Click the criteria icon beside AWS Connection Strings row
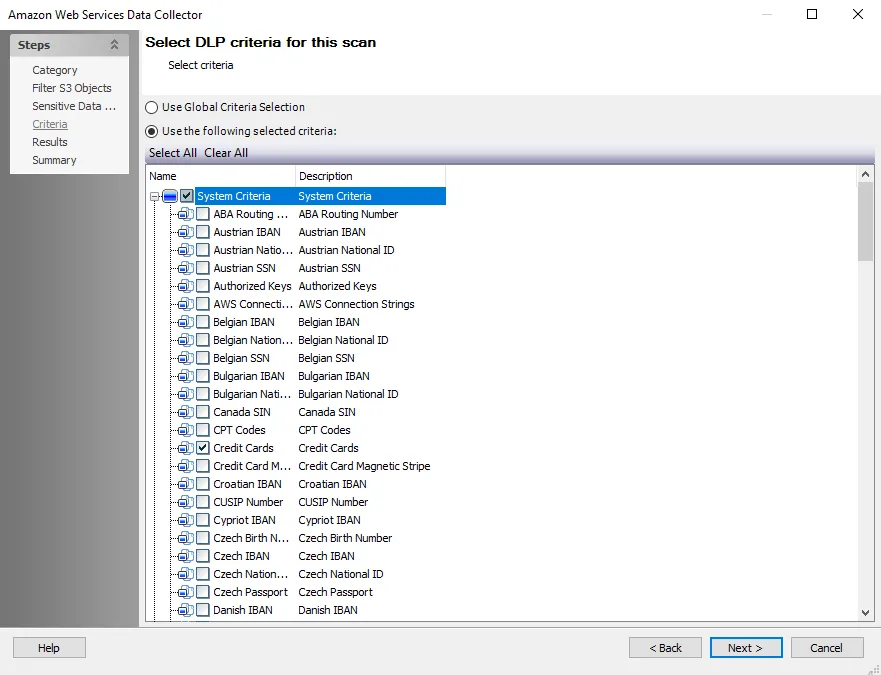881x675 pixels. [x=185, y=304]
